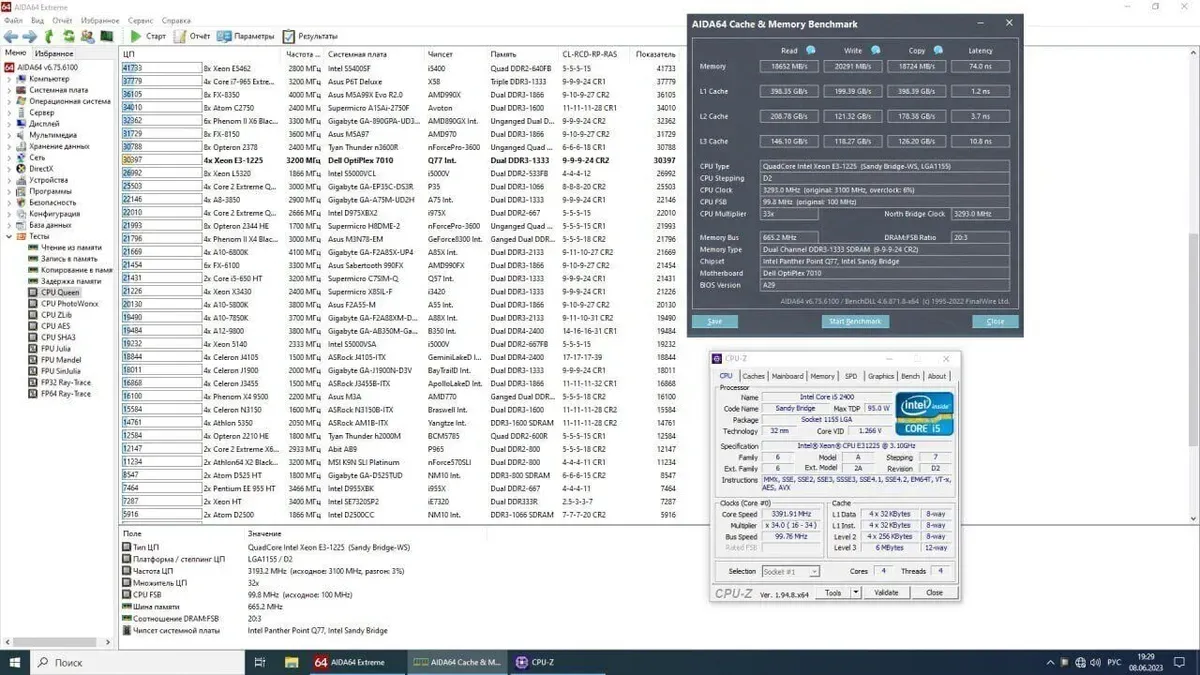This screenshot has height=675, width=1200.
Task: Select FPU Julia benchmark in tree
Action: (x=58, y=348)
